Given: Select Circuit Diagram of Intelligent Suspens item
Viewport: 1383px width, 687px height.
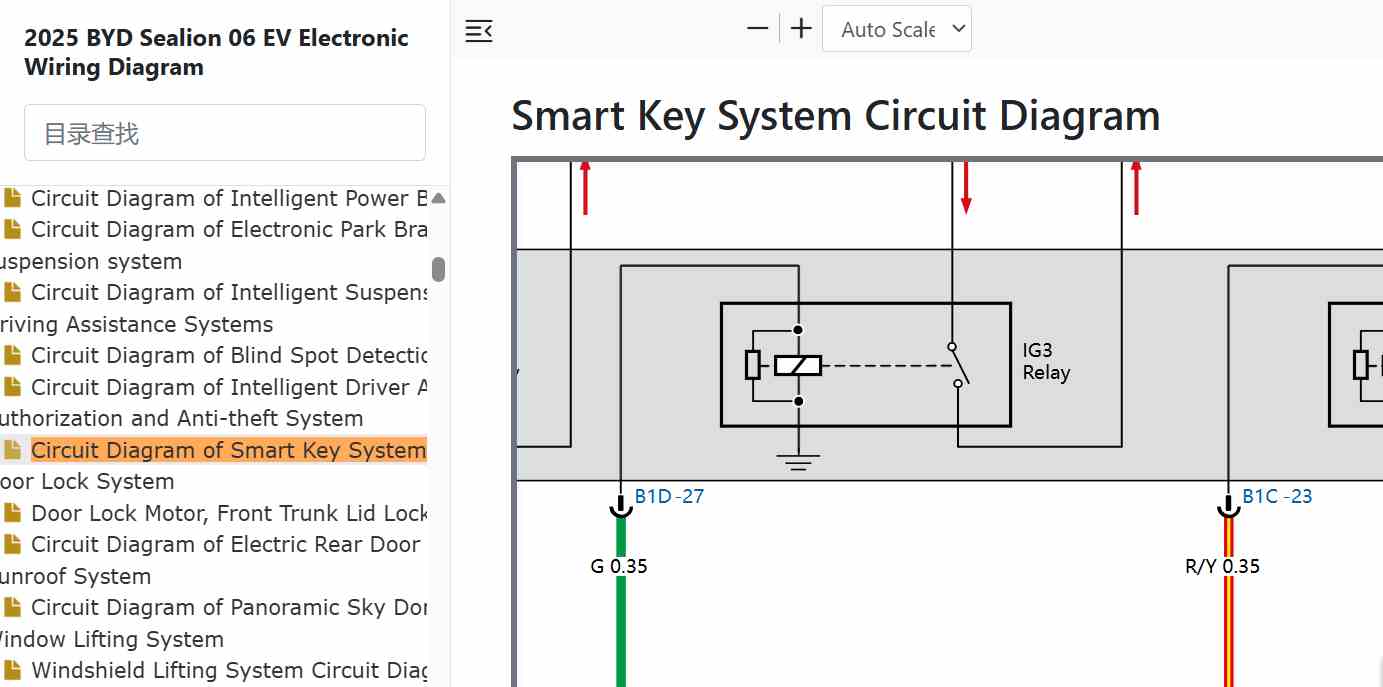Looking at the screenshot, I should (x=229, y=292).
